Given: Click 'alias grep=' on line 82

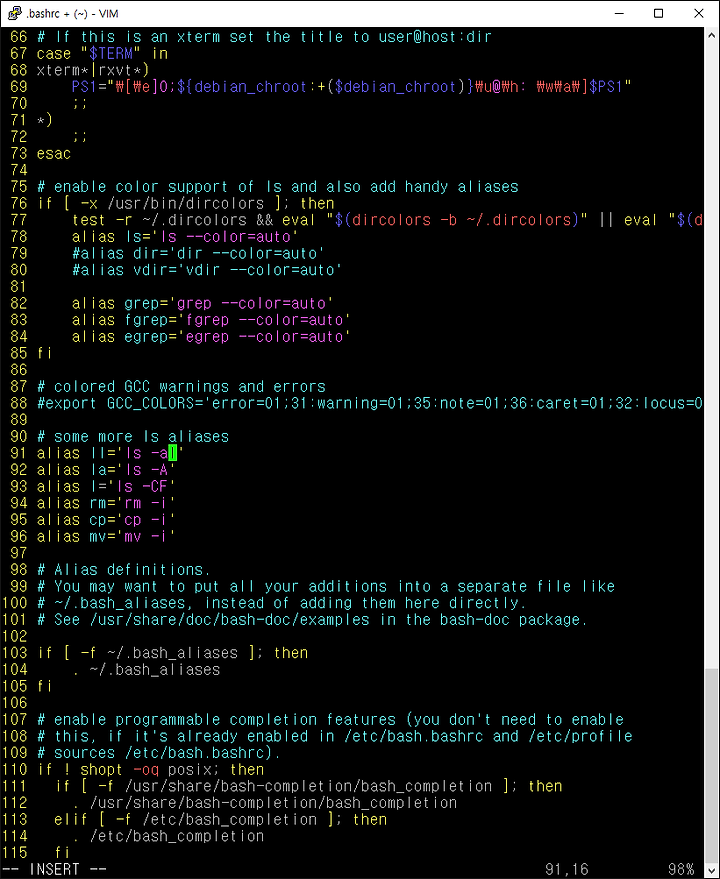Looking at the screenshot, I should click(119, 303).
